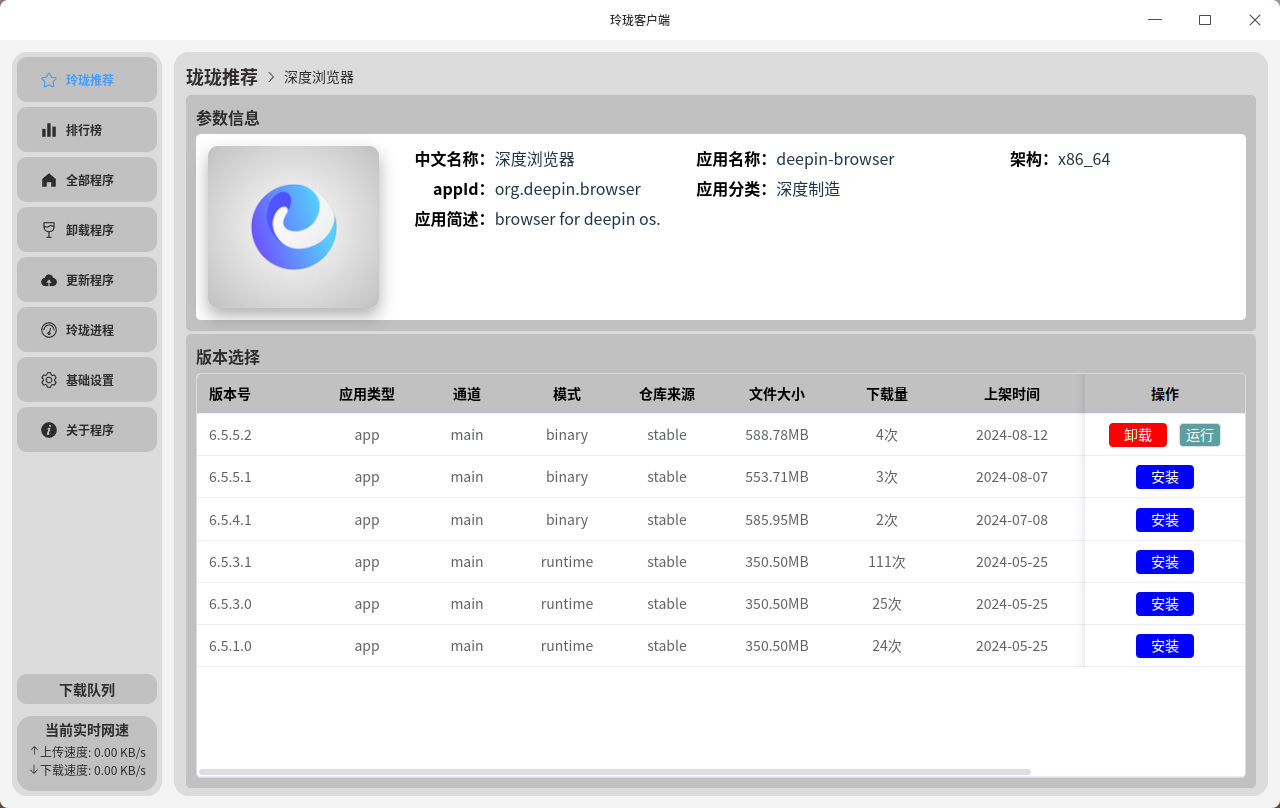Click the file size 553.71MB

click(x=777, y=477)
